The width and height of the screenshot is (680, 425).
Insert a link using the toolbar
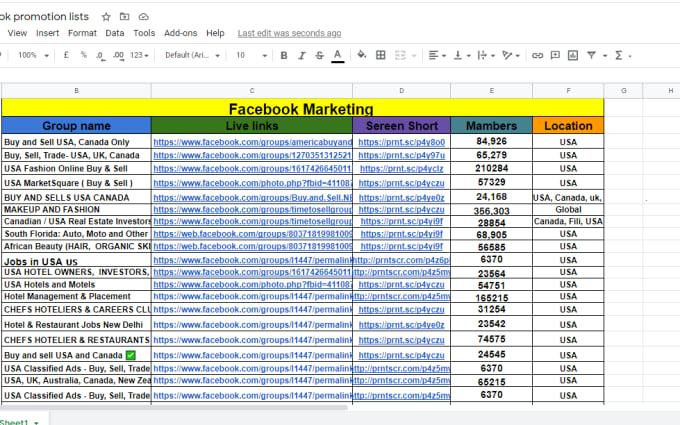(x=537, y=56)
